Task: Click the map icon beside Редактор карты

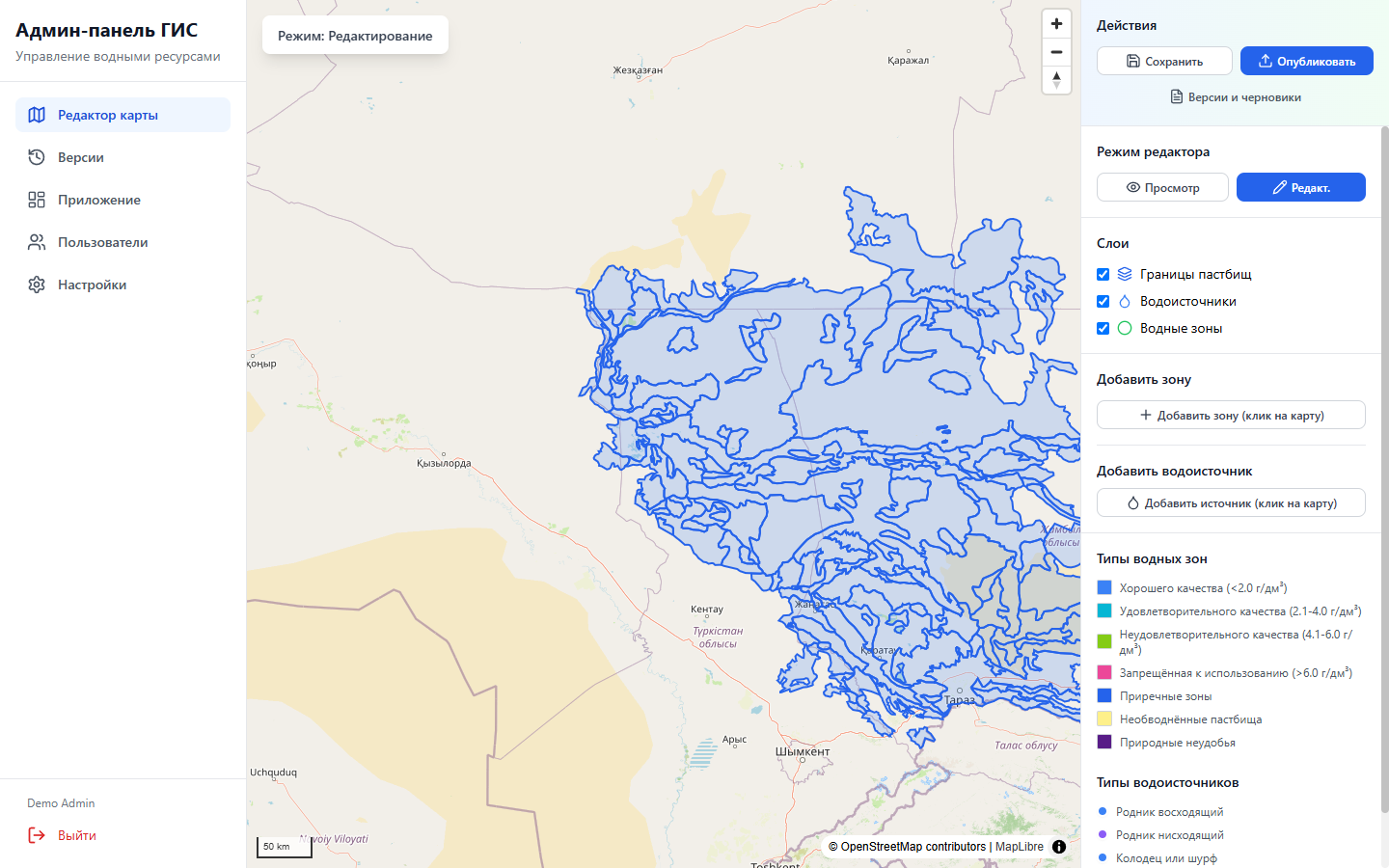Action: [x=37, y=115]
